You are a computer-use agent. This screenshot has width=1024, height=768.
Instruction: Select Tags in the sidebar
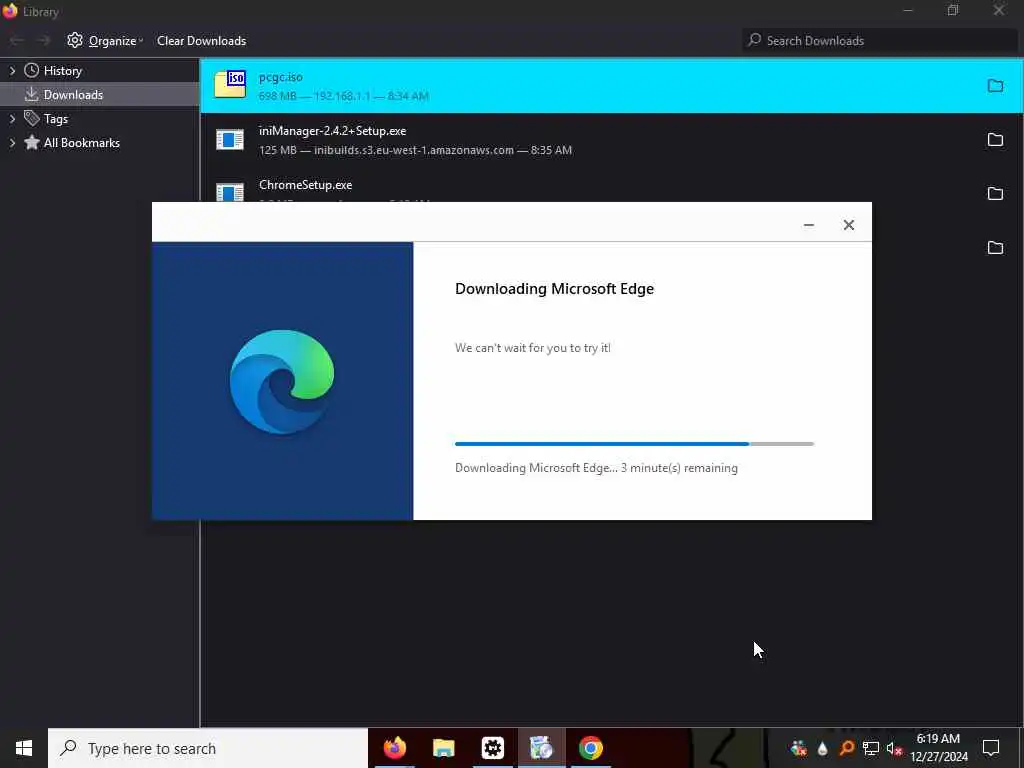(x=56, y=119)
